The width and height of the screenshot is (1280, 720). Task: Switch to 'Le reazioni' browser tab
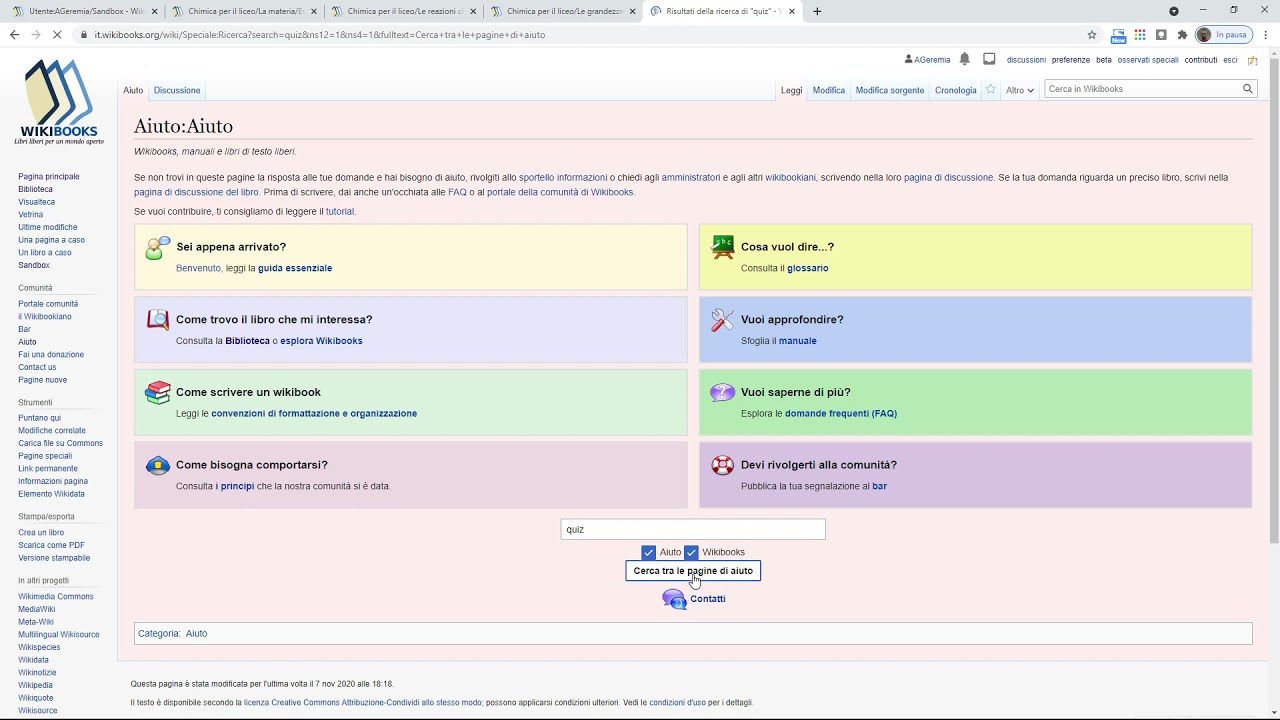tap(404, 11)
